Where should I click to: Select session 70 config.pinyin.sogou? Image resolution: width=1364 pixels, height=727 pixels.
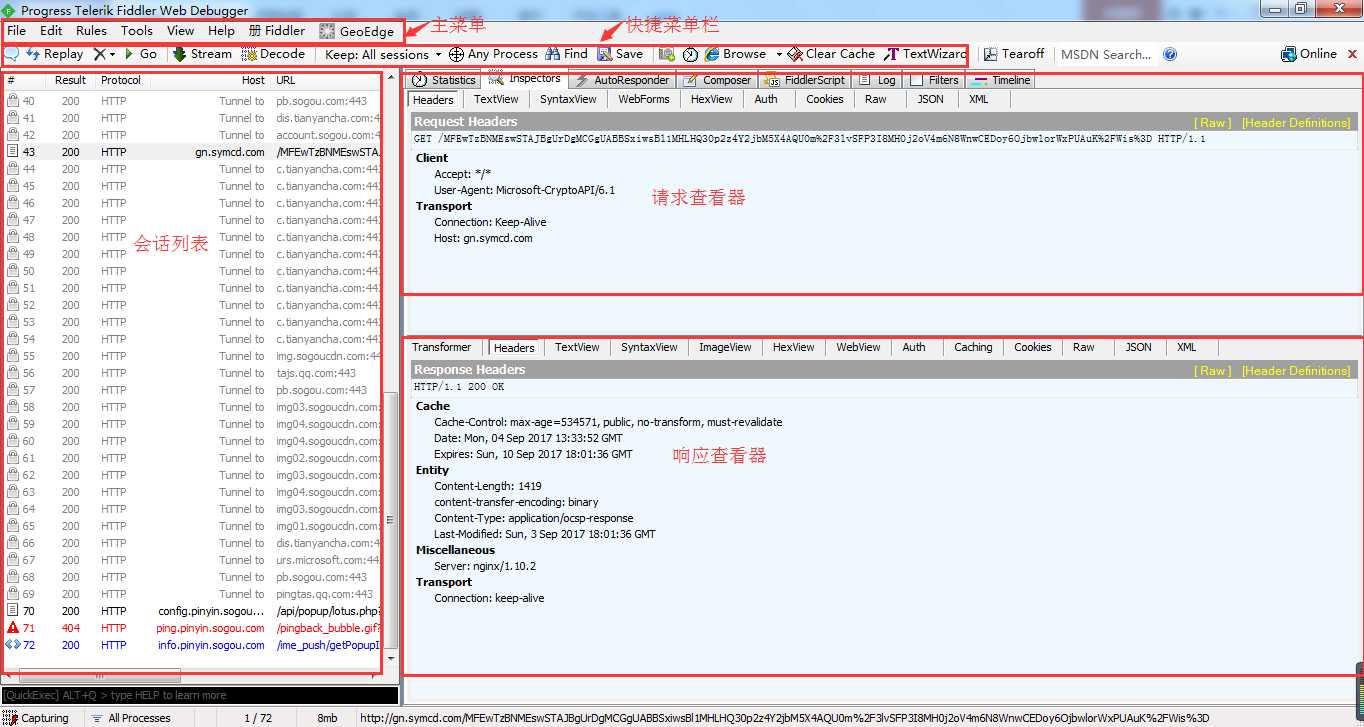[x=192, y=611]
